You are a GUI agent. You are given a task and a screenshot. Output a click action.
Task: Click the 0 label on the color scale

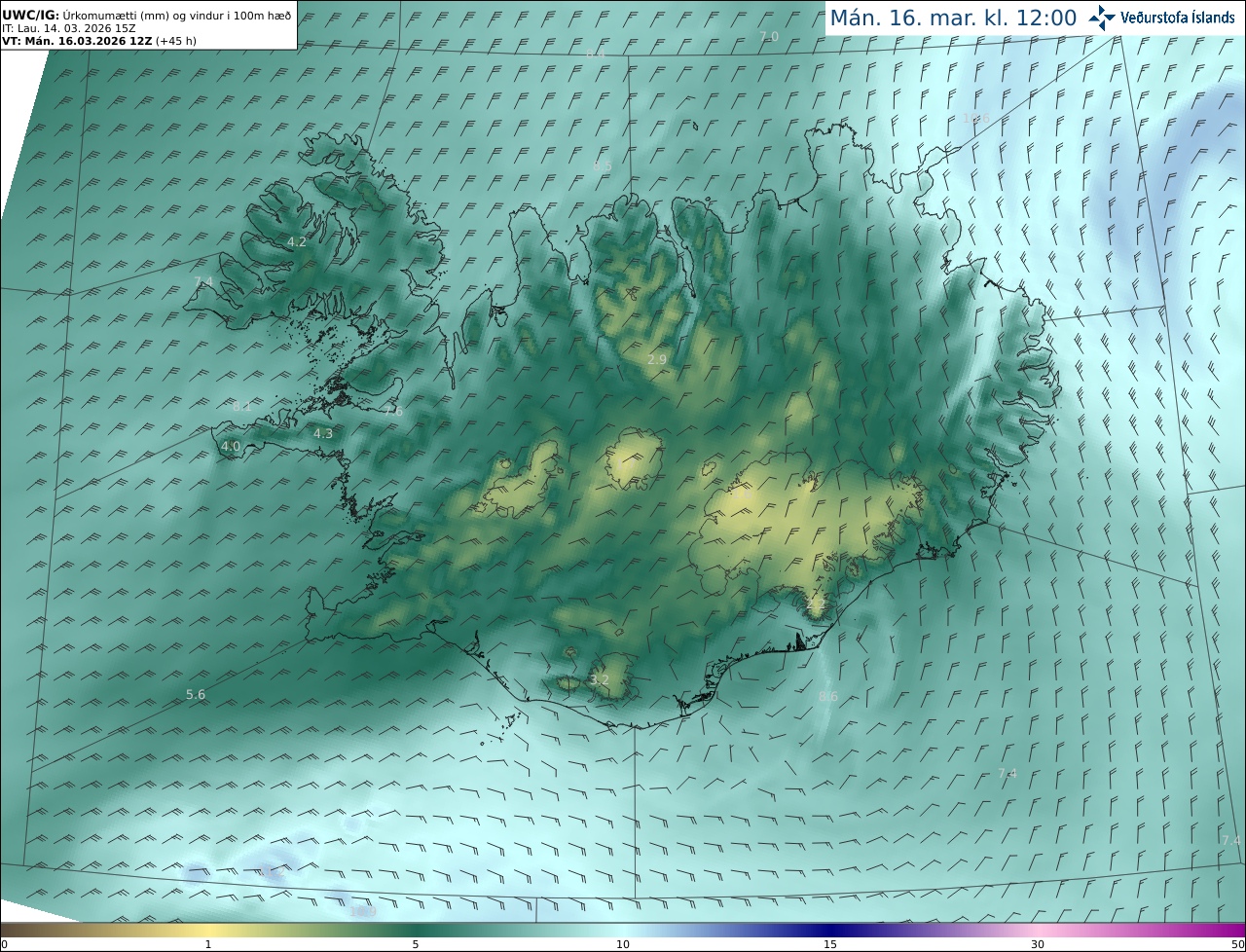(x=4, y=944)
